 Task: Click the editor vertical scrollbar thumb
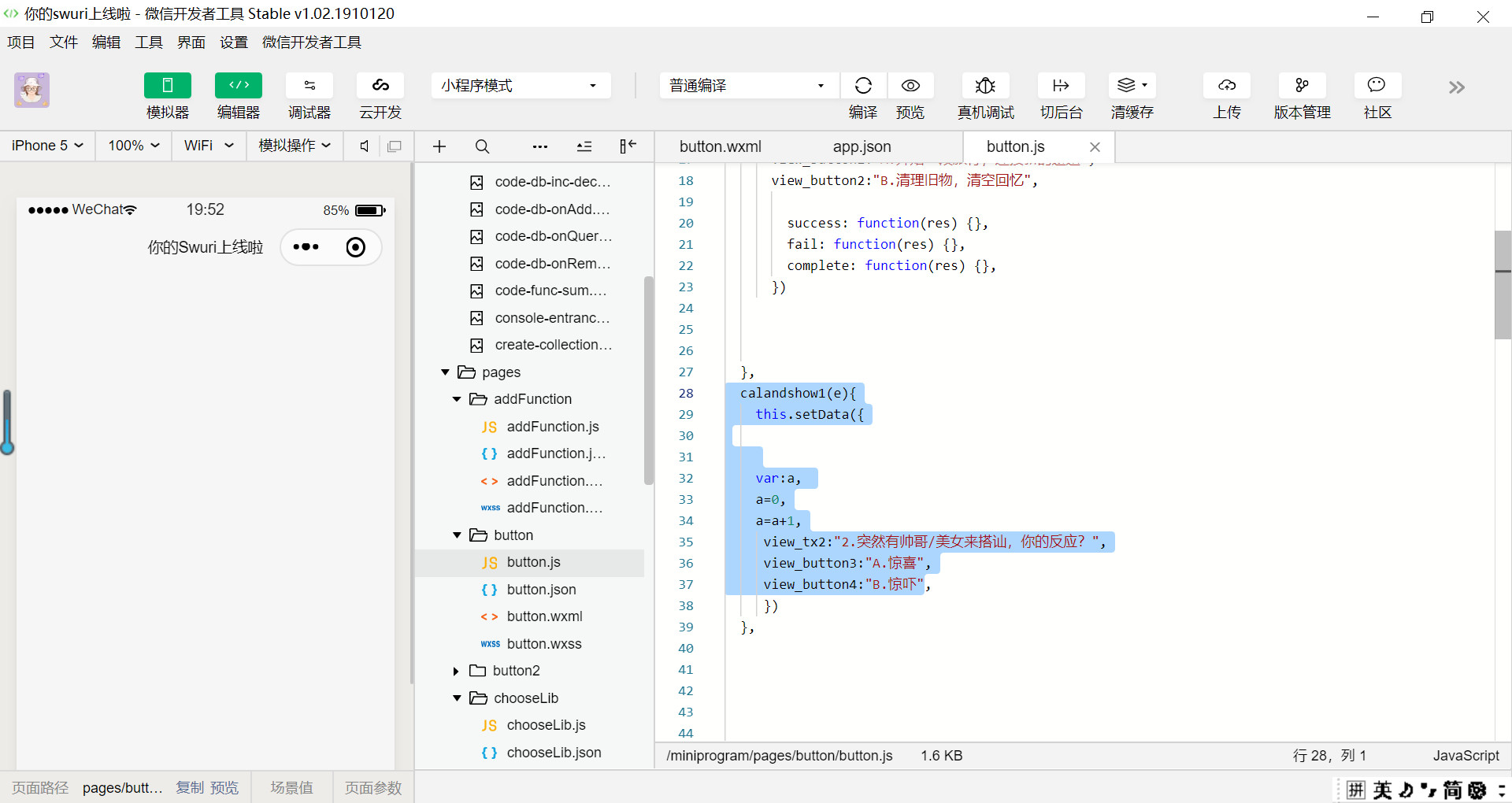1503,283
